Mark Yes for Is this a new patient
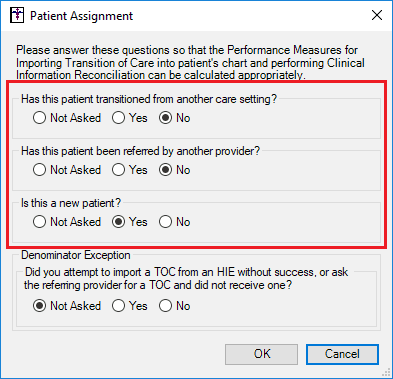 129,222
